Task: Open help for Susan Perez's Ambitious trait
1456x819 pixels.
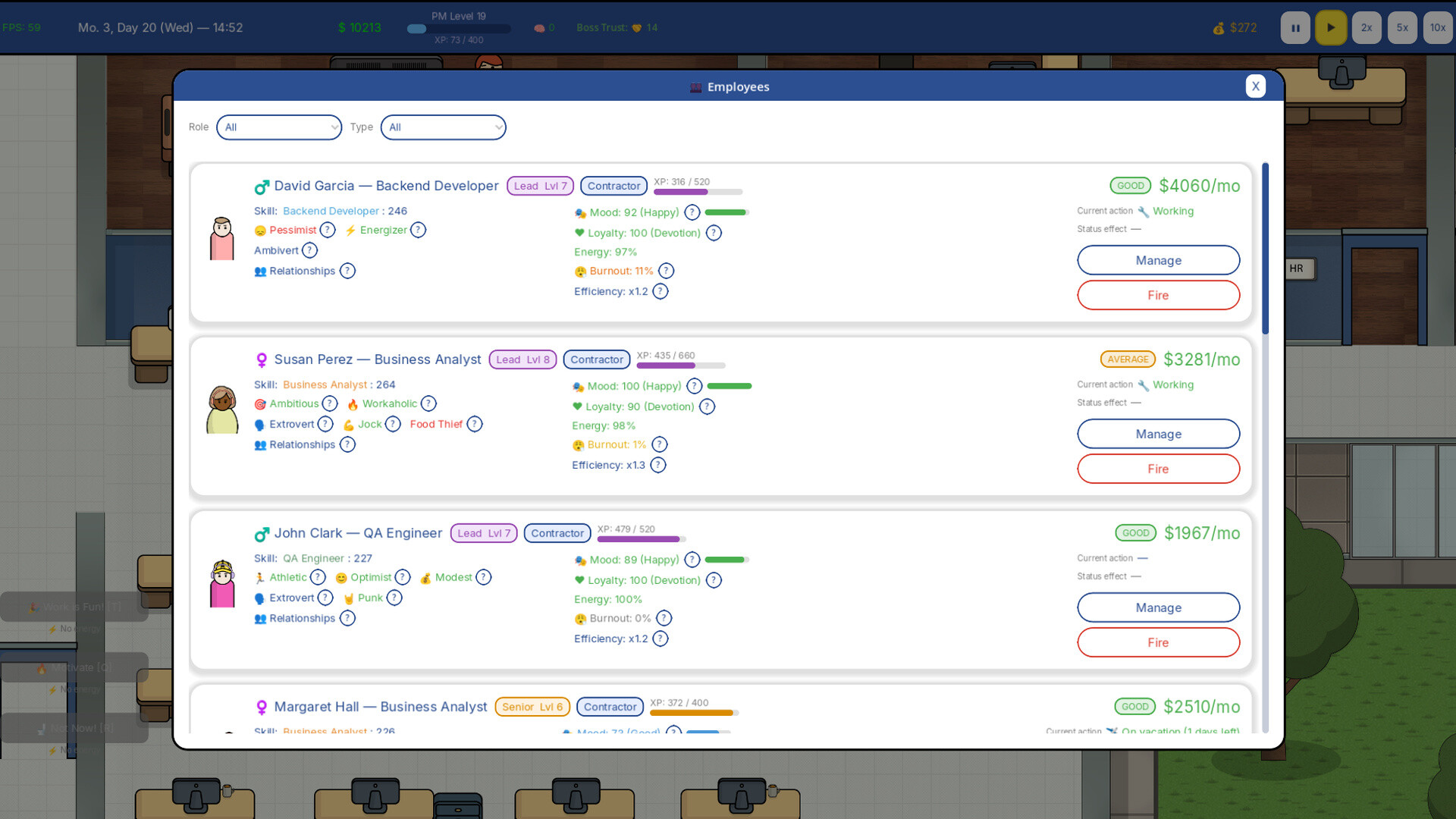Action: (329, 403)
